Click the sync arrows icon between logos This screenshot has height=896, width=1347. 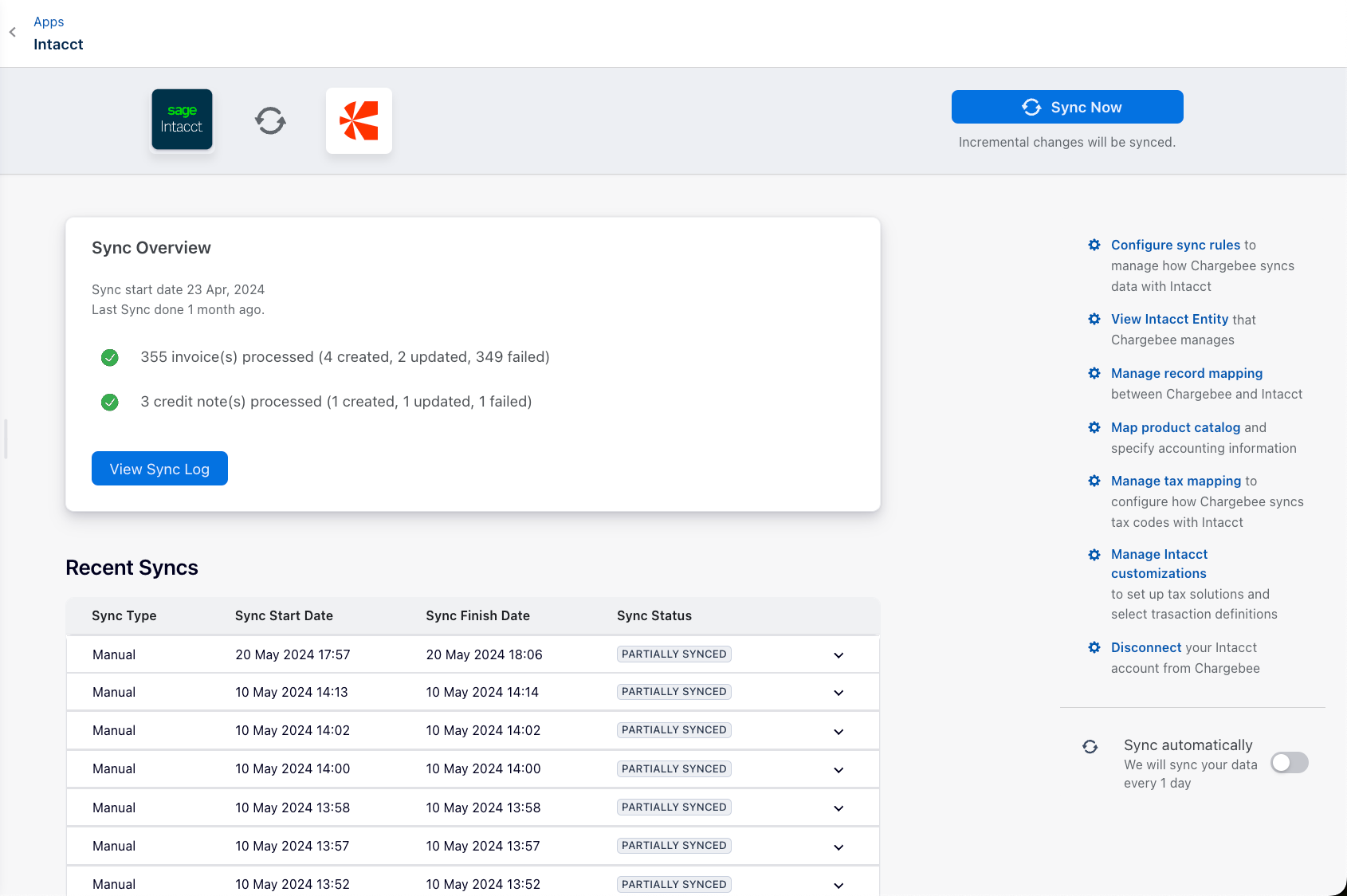tap(270, 121)
